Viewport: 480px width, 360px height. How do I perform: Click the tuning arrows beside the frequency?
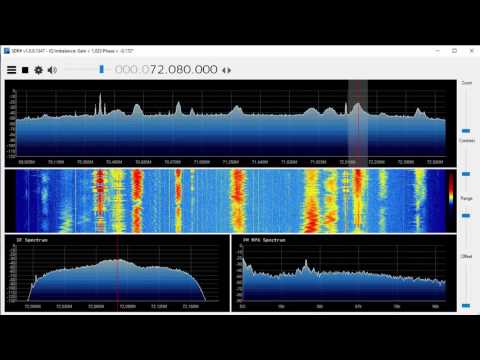[227, 70]
